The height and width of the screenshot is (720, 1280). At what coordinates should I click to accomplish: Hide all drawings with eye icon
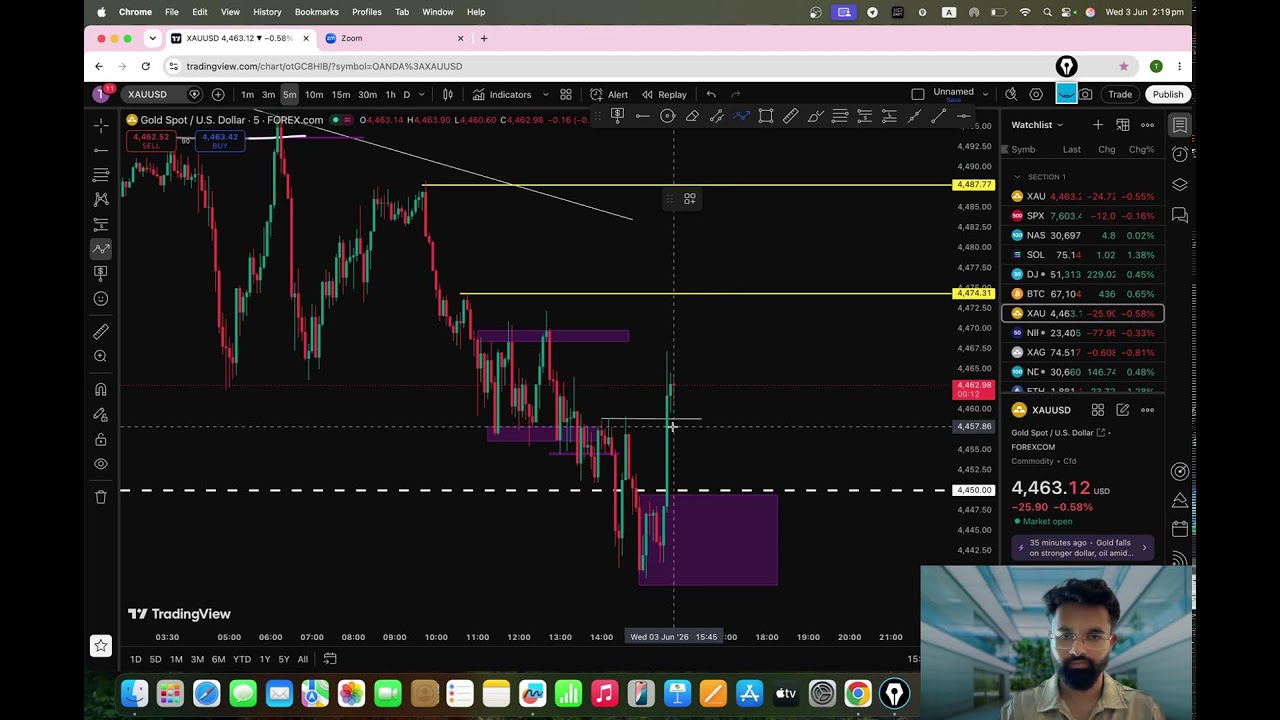(101, 464)
